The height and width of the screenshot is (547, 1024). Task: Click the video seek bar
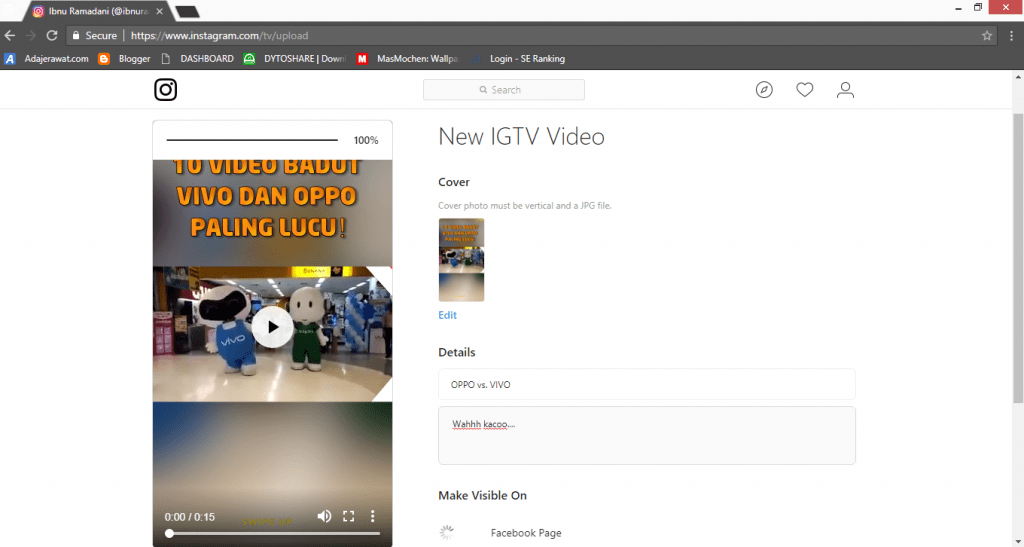point(272,533)
